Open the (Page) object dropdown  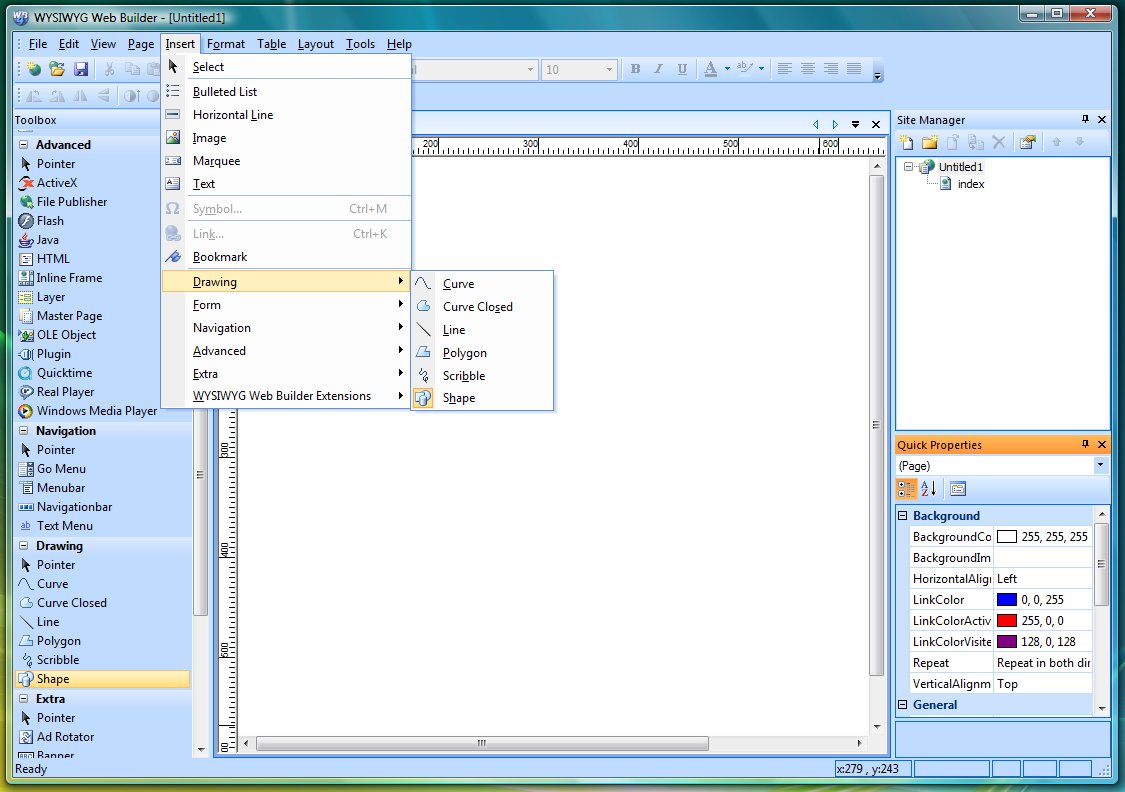click(1101, 466)
